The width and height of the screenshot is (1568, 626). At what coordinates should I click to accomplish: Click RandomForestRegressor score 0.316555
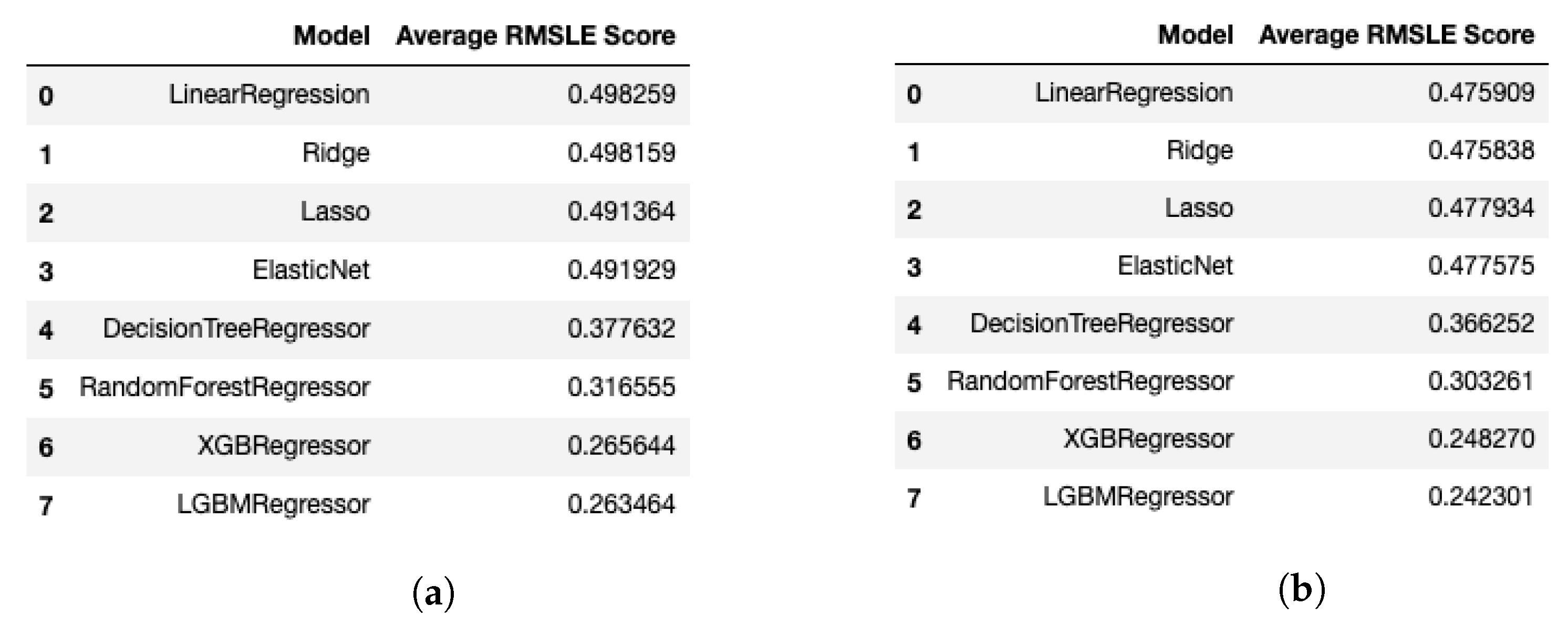coord(621,387)
